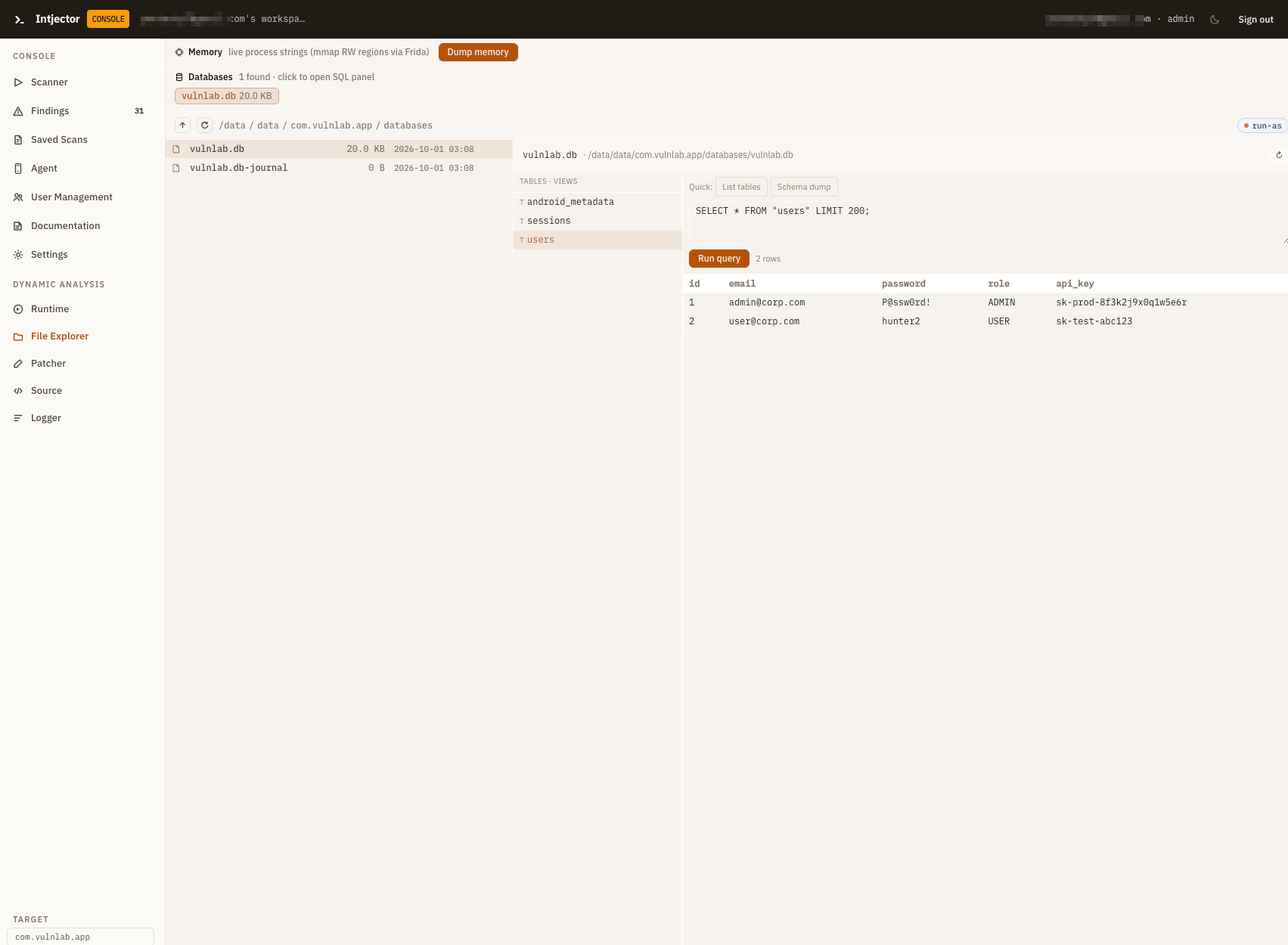
Task: Open the Agent page
Action: (x=44, y=169)
